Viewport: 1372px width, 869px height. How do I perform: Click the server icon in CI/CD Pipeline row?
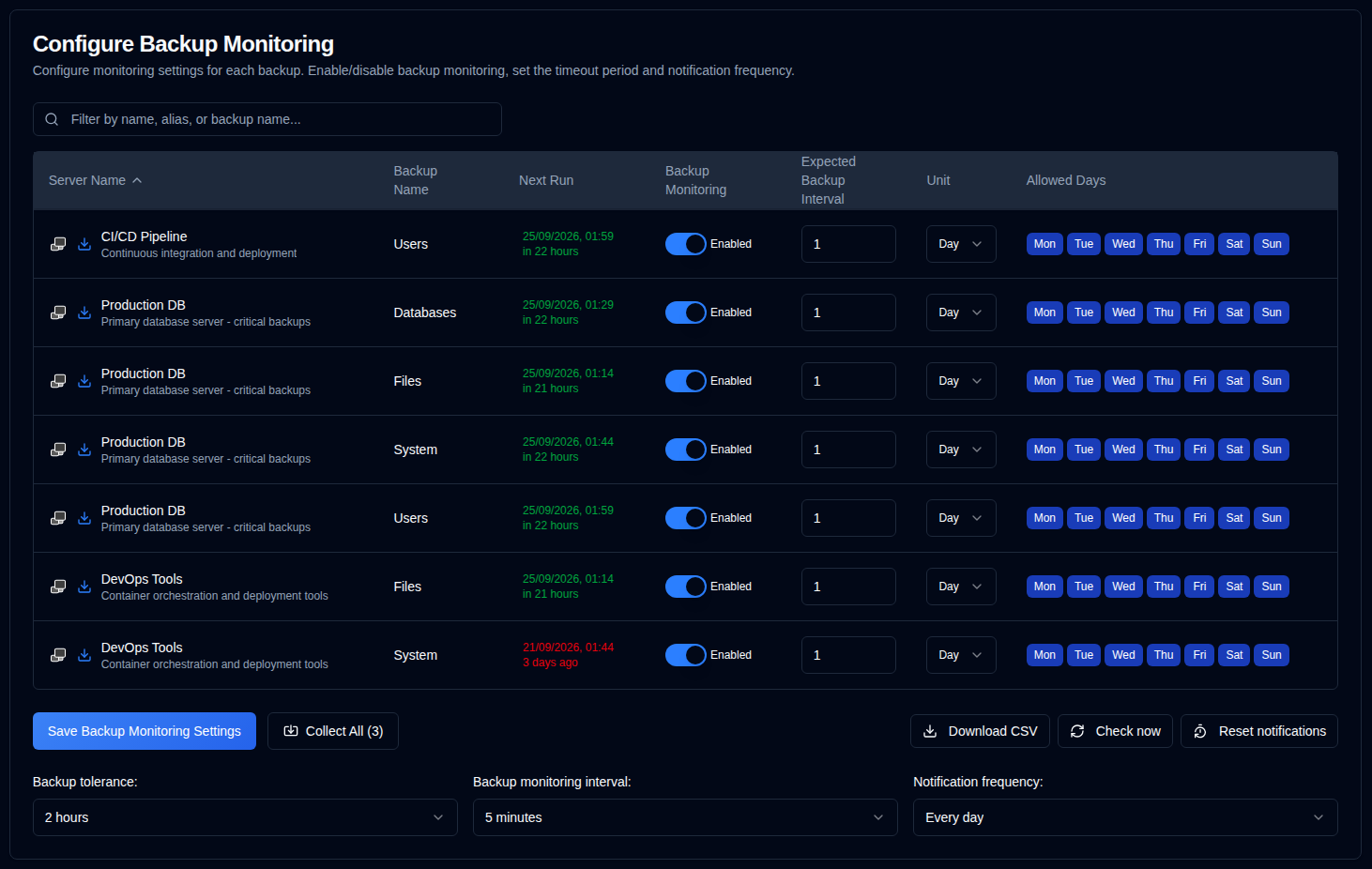tap(58, 244)
